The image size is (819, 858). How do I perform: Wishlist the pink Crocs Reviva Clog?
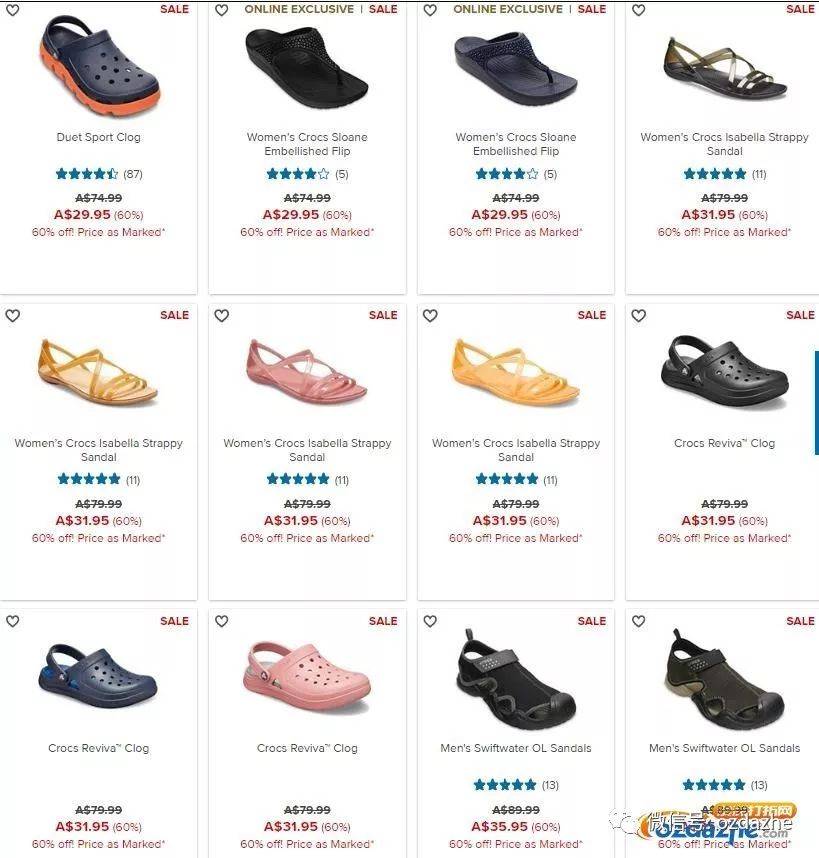click(x=222, y=621)
